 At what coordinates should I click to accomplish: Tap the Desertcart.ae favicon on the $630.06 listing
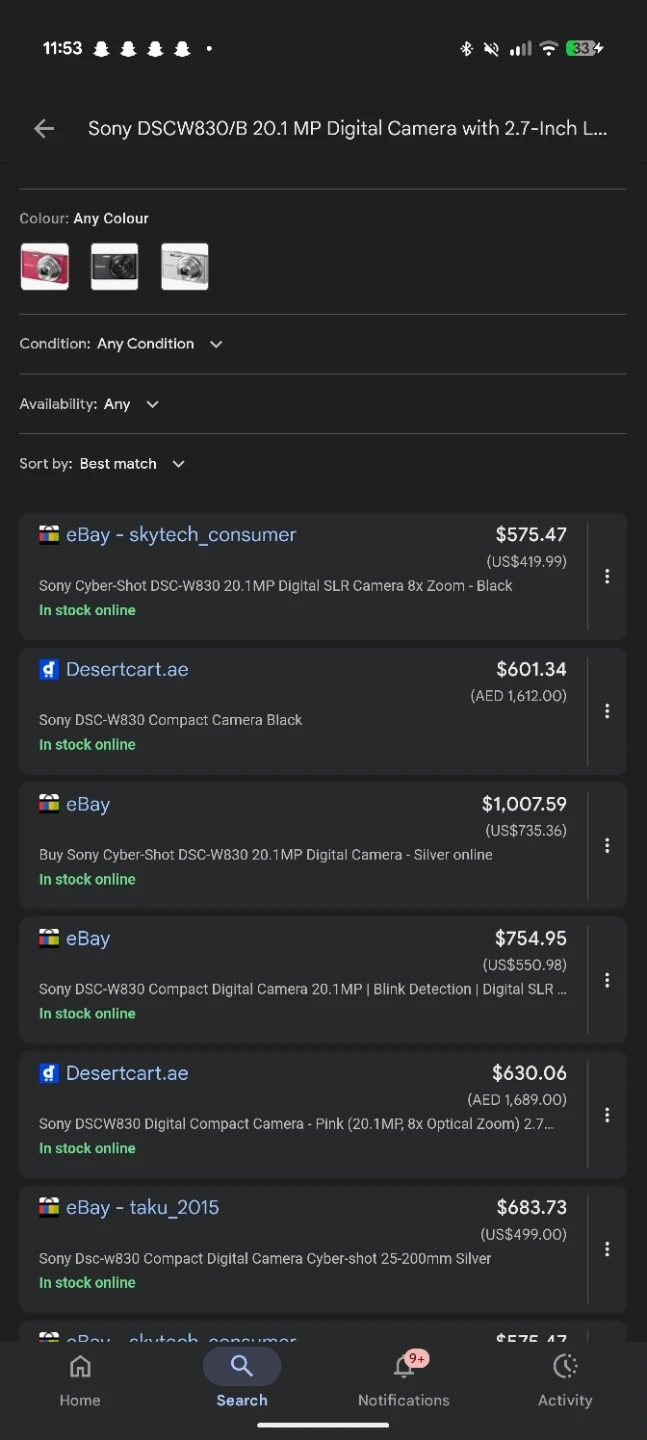click(49, 1073)
